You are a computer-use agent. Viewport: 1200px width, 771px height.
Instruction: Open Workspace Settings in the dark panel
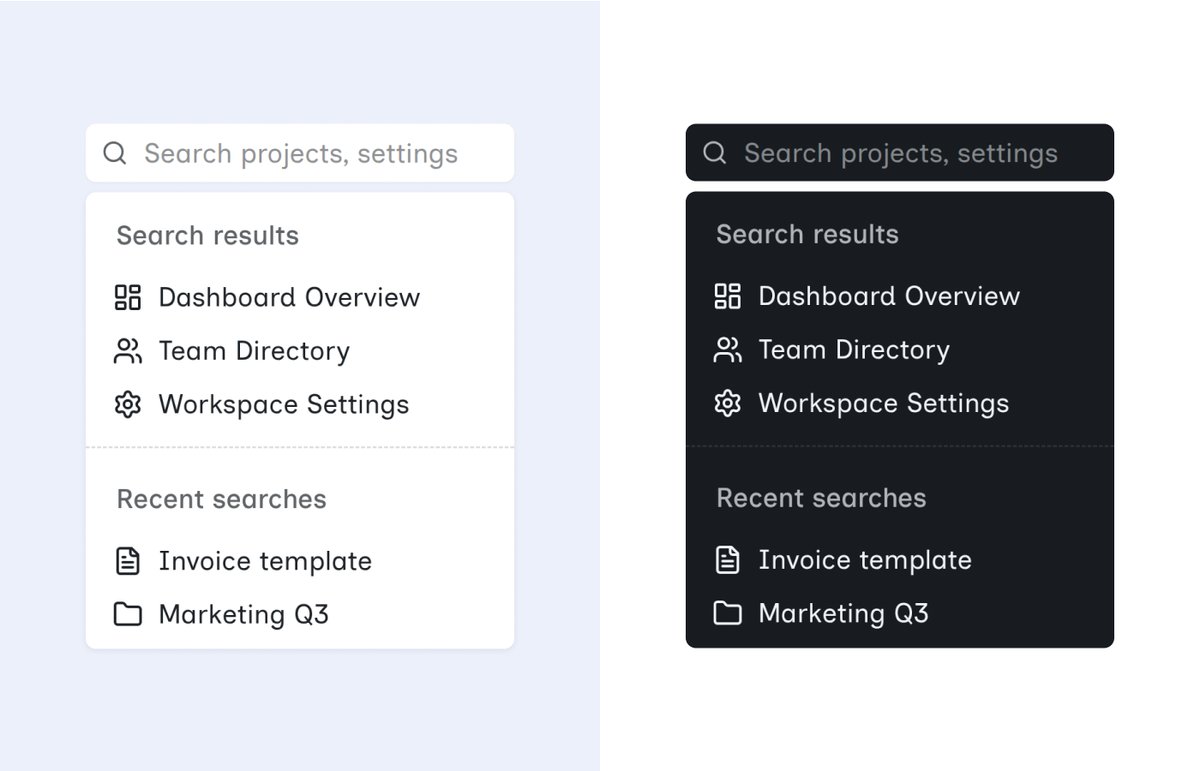(x=900, y=403)
